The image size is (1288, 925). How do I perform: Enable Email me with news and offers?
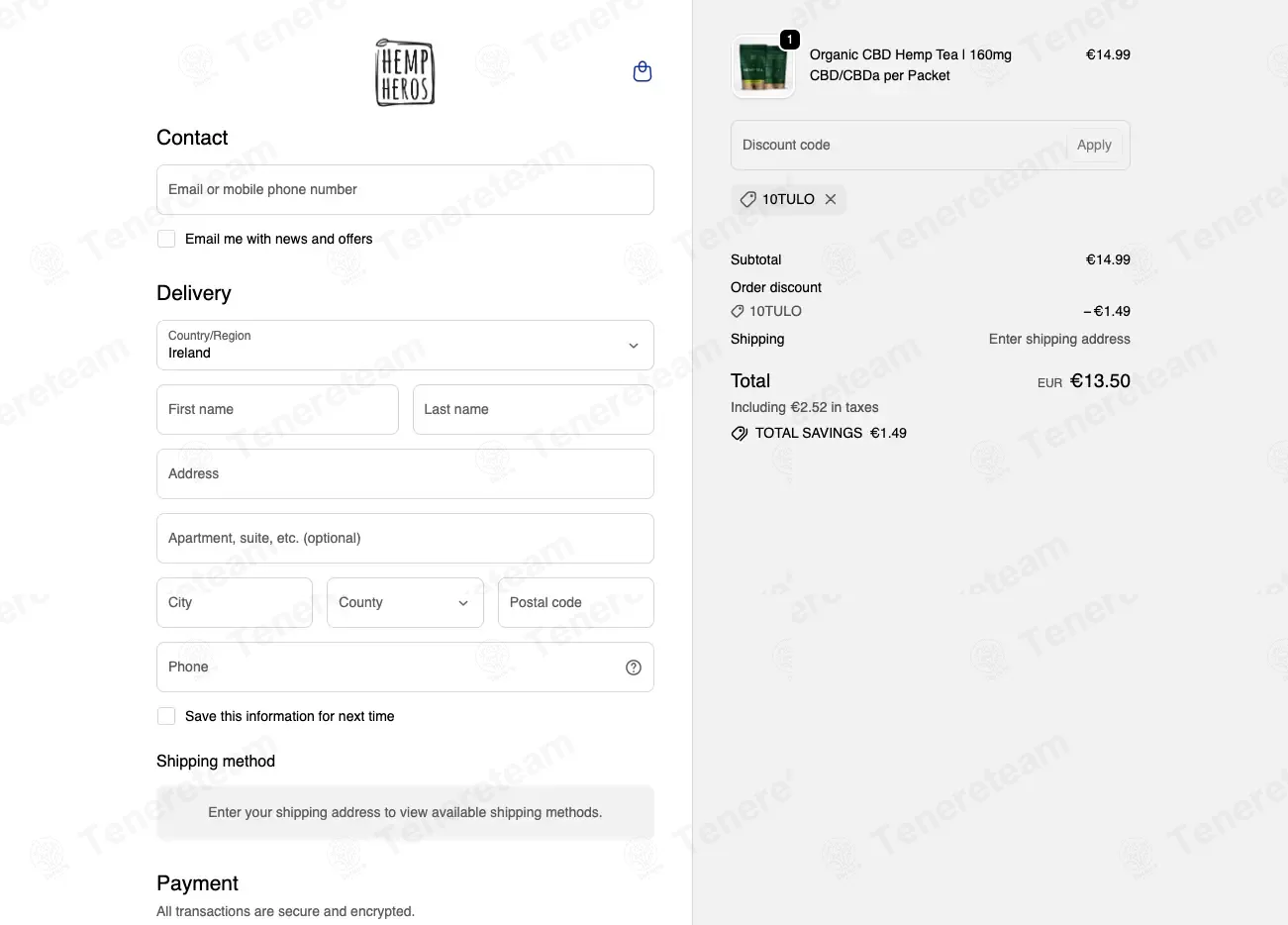[x=166, y=239]
